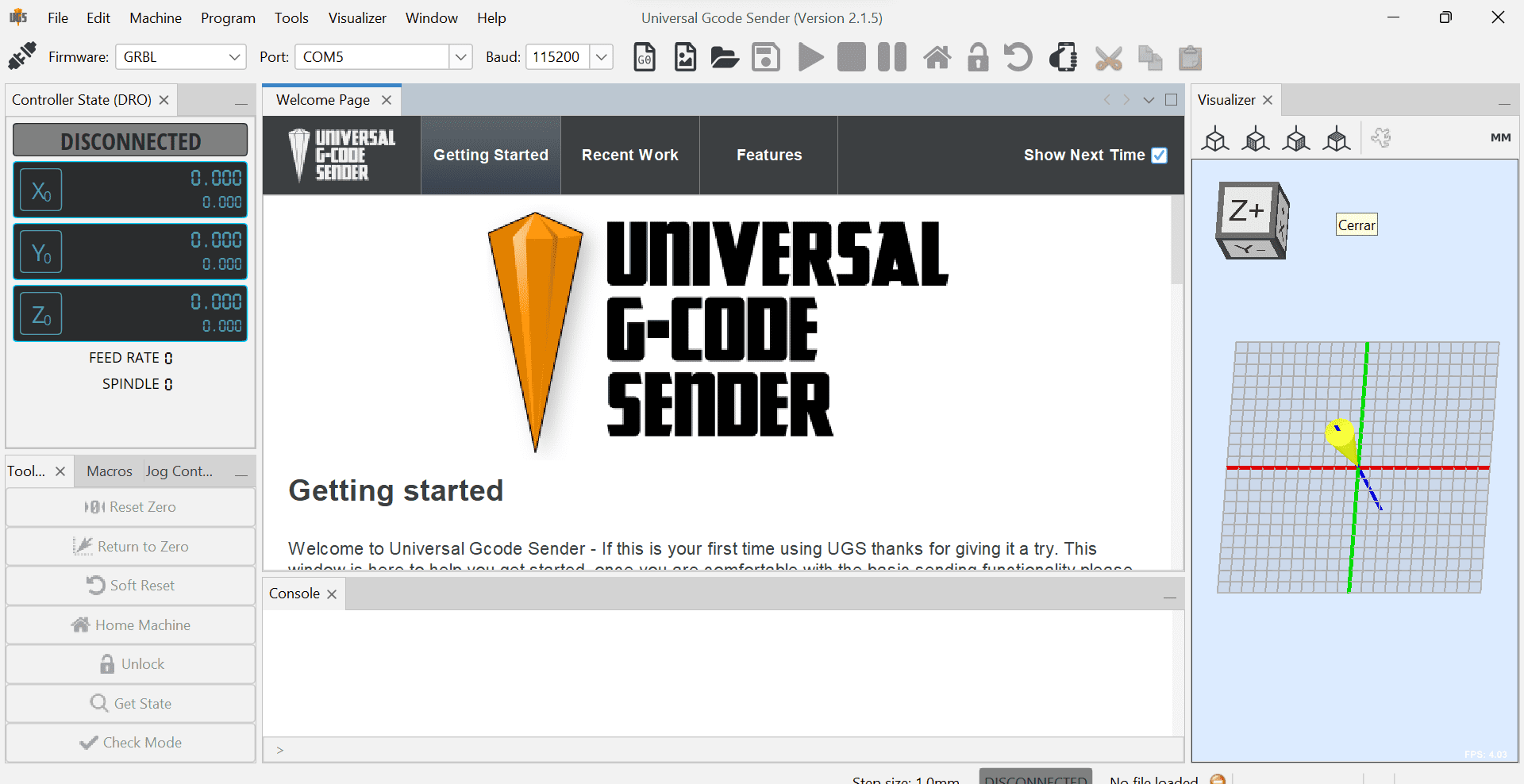Screen dimensions: 1524x784
Task: Open the editor document list down arrow
Action: [x=1149, y=100]
